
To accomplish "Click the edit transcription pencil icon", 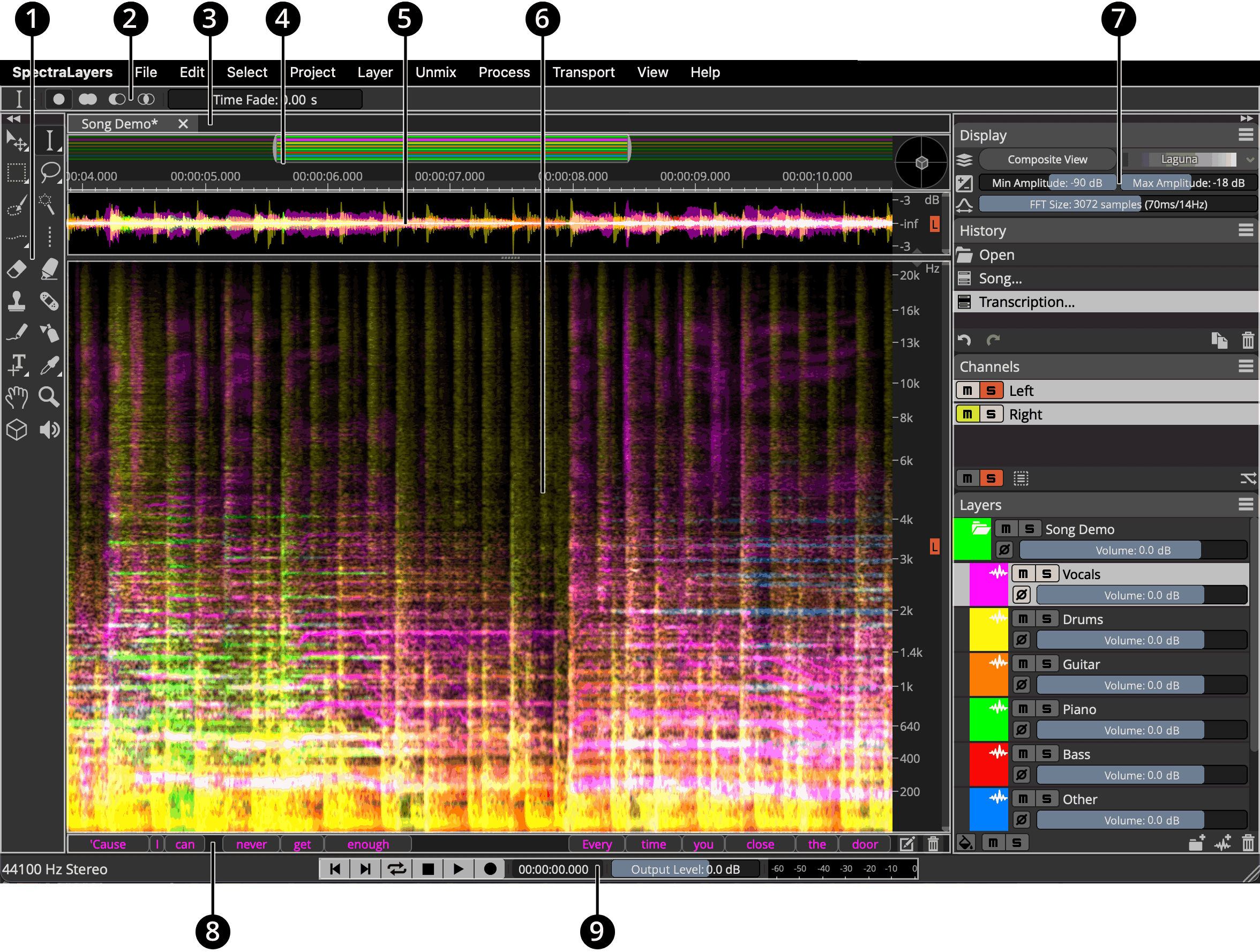I will [x=907, y=844].
